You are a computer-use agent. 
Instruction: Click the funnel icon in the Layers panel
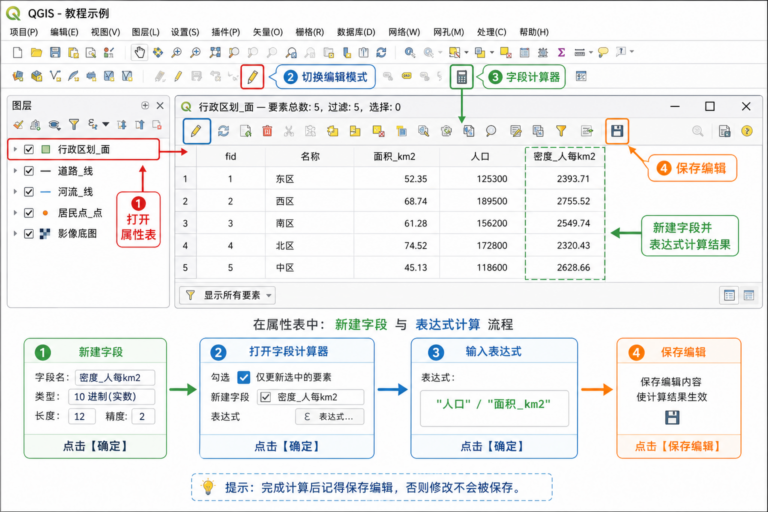[73, 125]
